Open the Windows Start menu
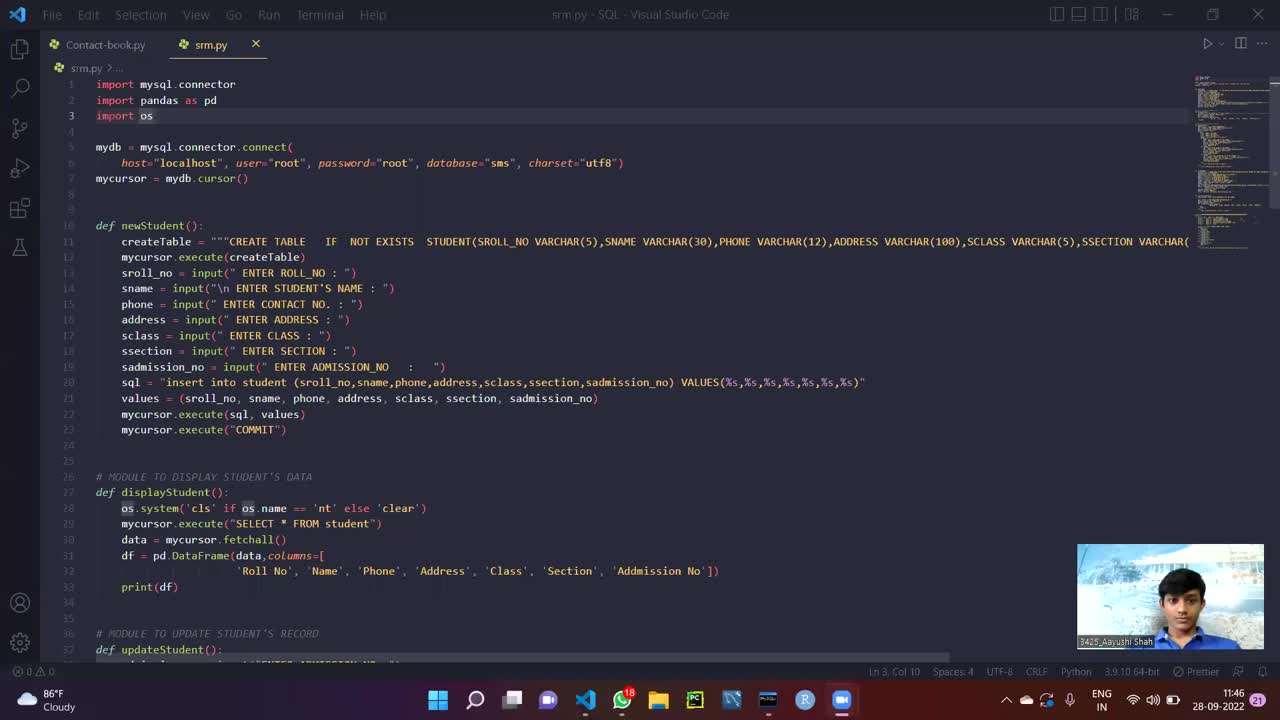Image resolution: width=1280 pixels, height=720 pixels. pyautogui.click(x=438, y=700)
